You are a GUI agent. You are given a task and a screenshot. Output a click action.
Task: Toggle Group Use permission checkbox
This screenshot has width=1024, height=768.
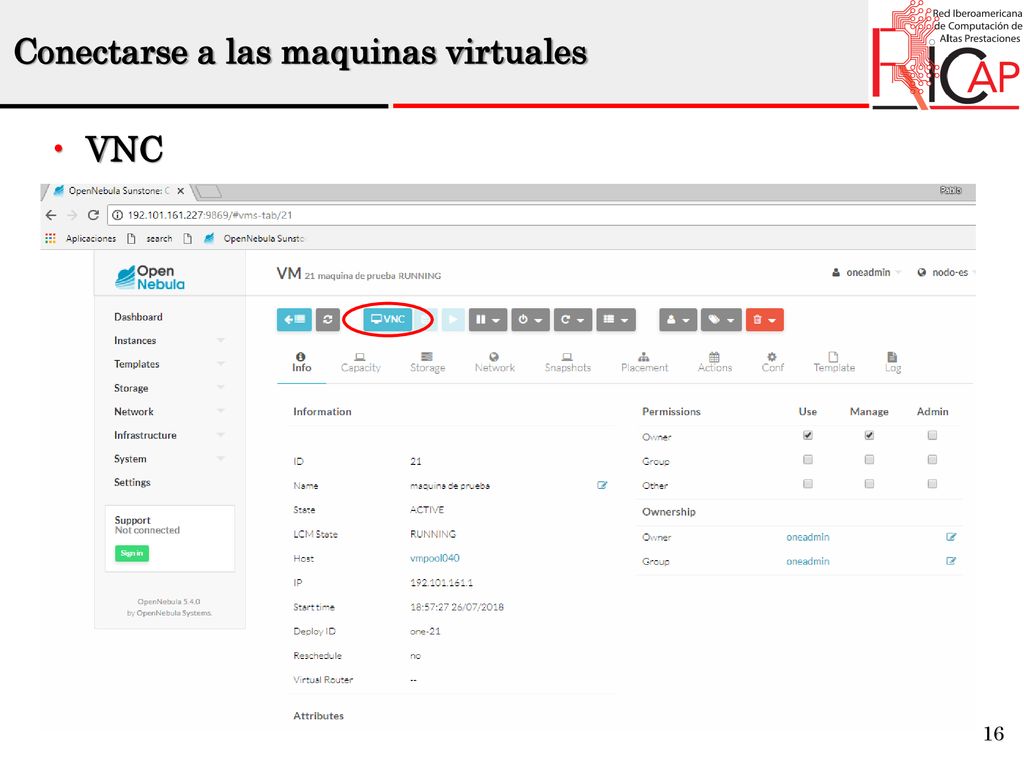click(808, 460)
